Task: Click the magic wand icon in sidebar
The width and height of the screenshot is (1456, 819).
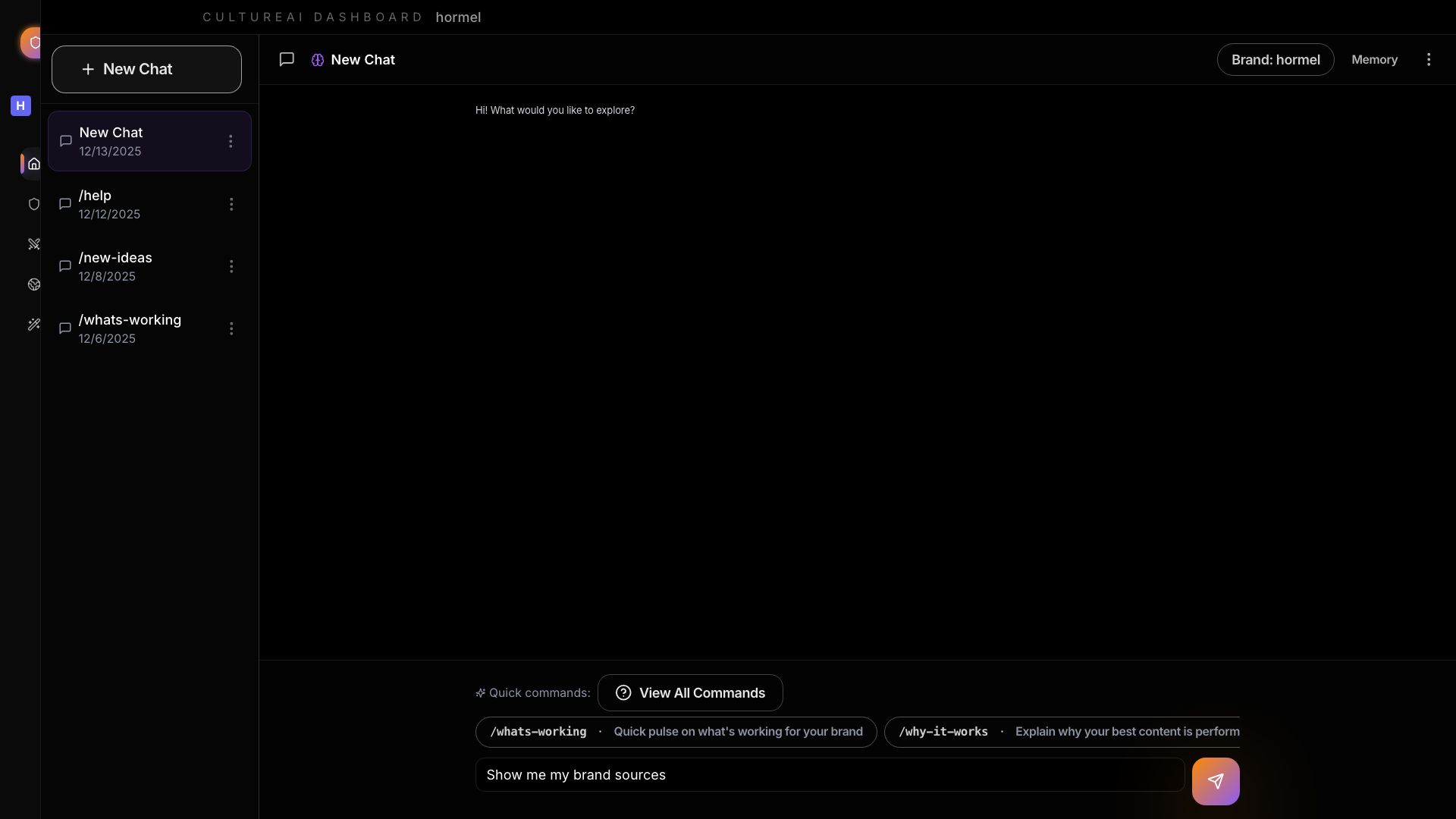Action: coord(33,325)
